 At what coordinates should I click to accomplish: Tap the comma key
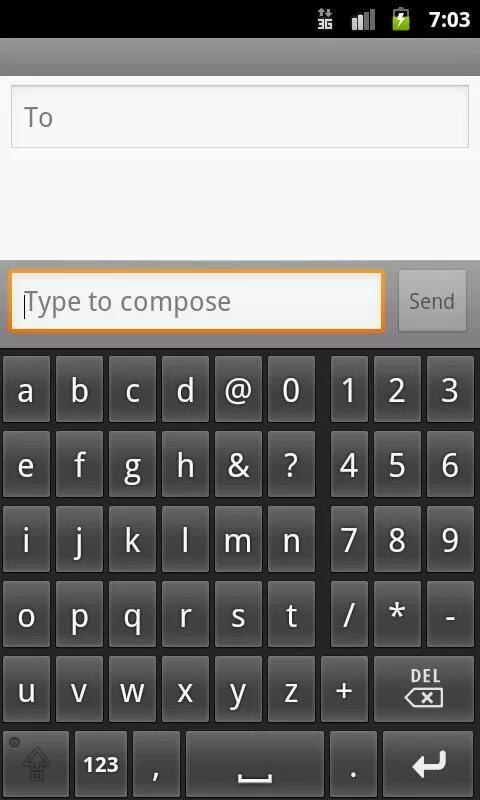tap(156, 764)
